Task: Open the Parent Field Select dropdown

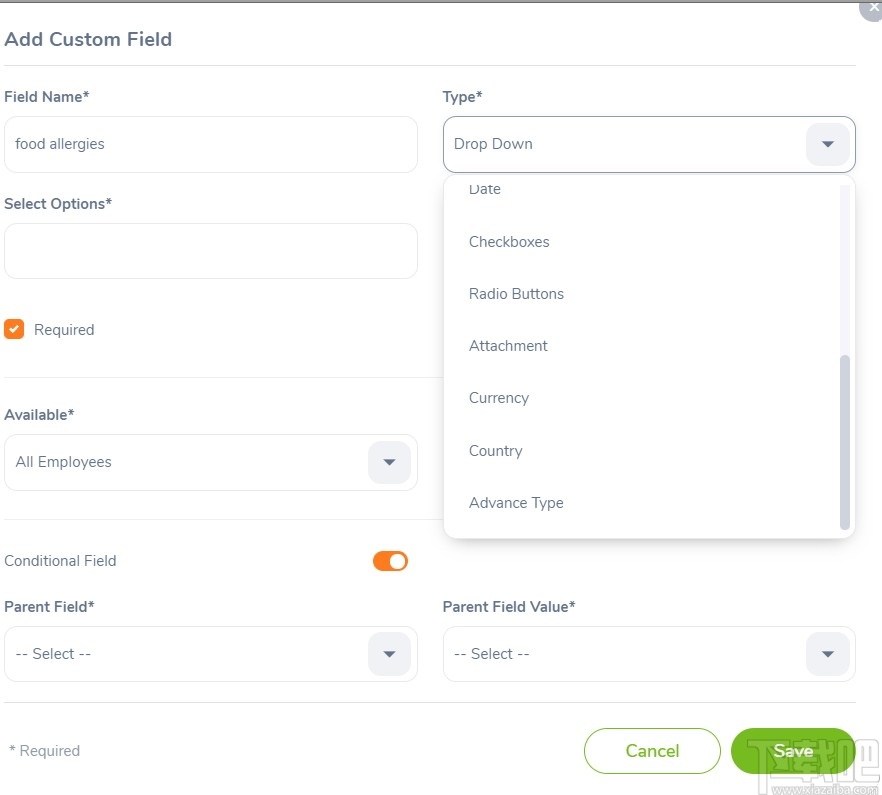Action: [190, 654]
